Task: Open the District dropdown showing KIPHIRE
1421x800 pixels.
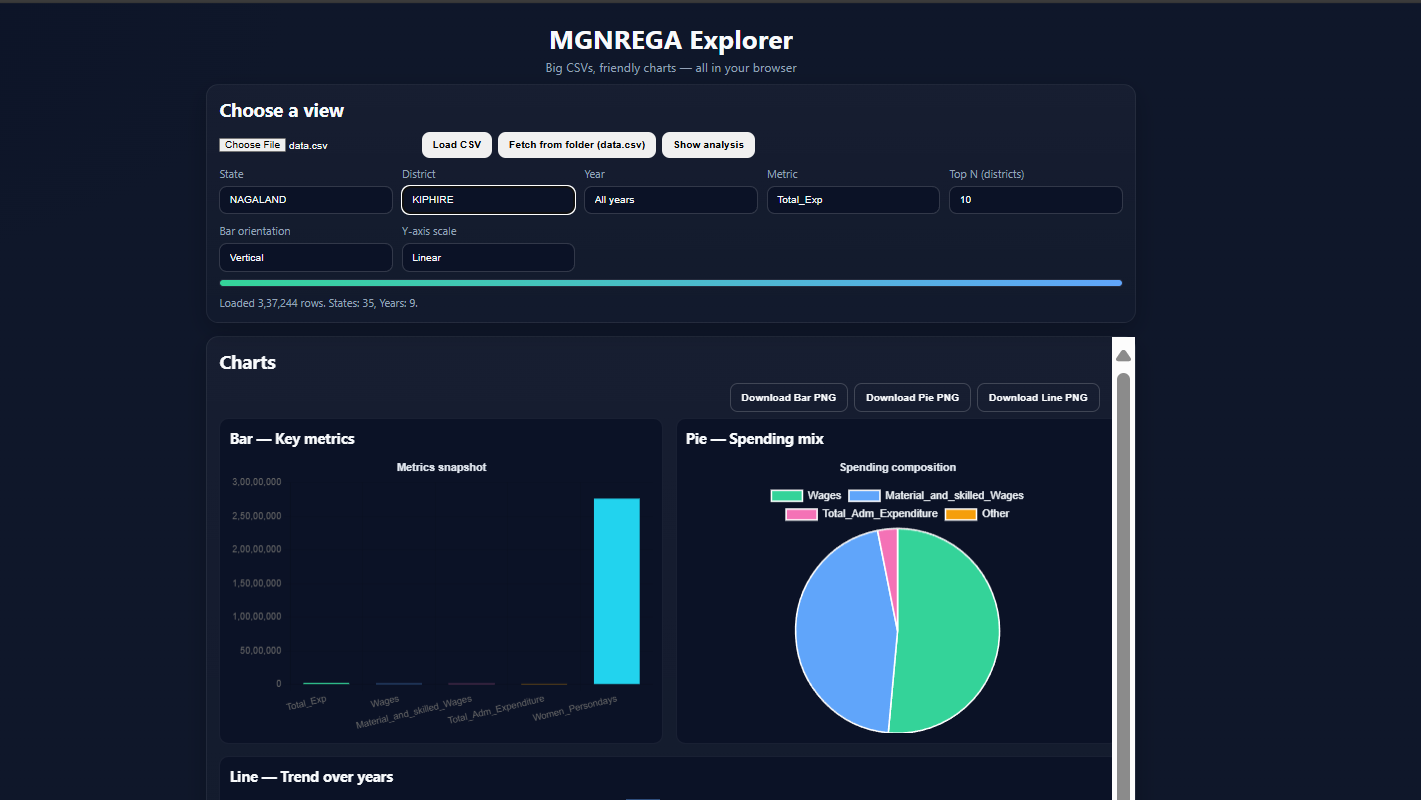Action: [488, 200]
